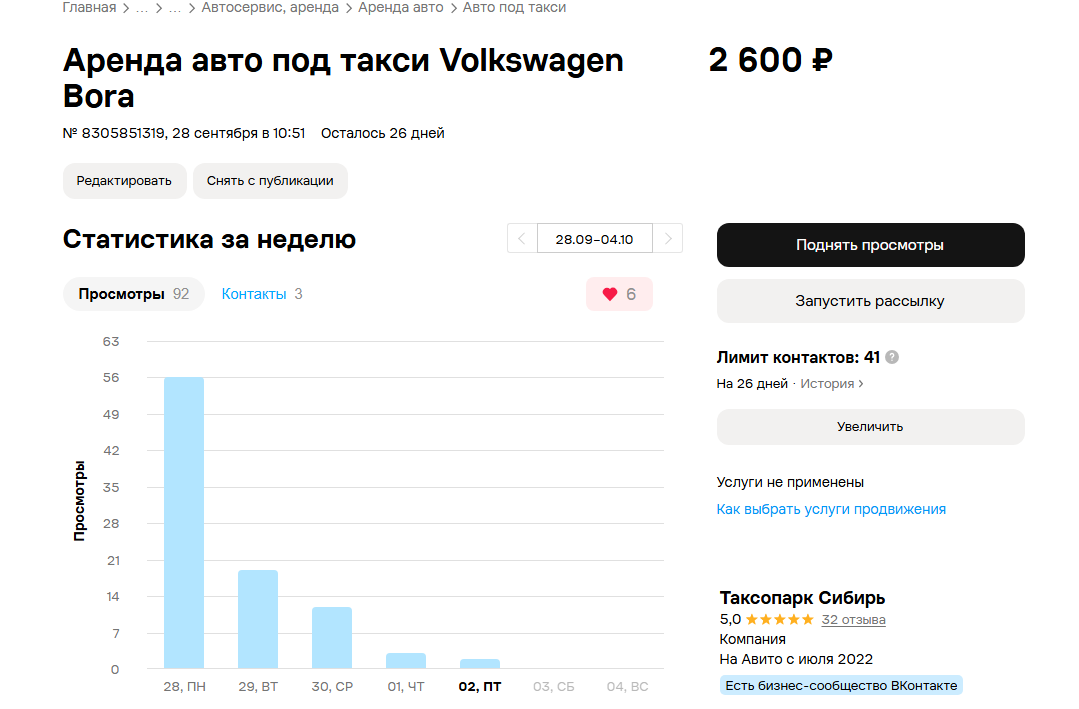
Task: Switch to Просмотры statistics tab
Action: click(133, 294)
